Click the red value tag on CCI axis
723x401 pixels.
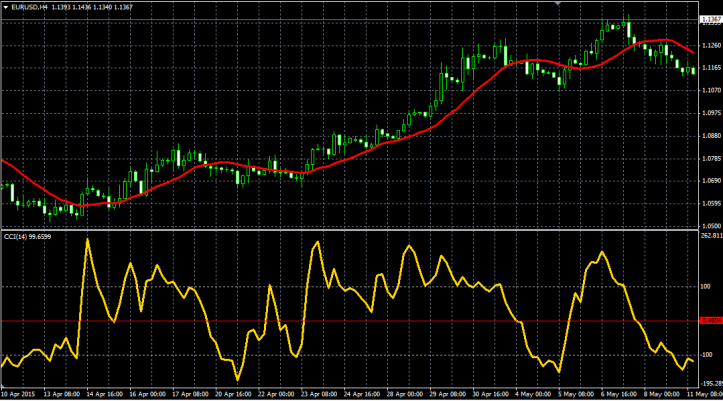709,321
